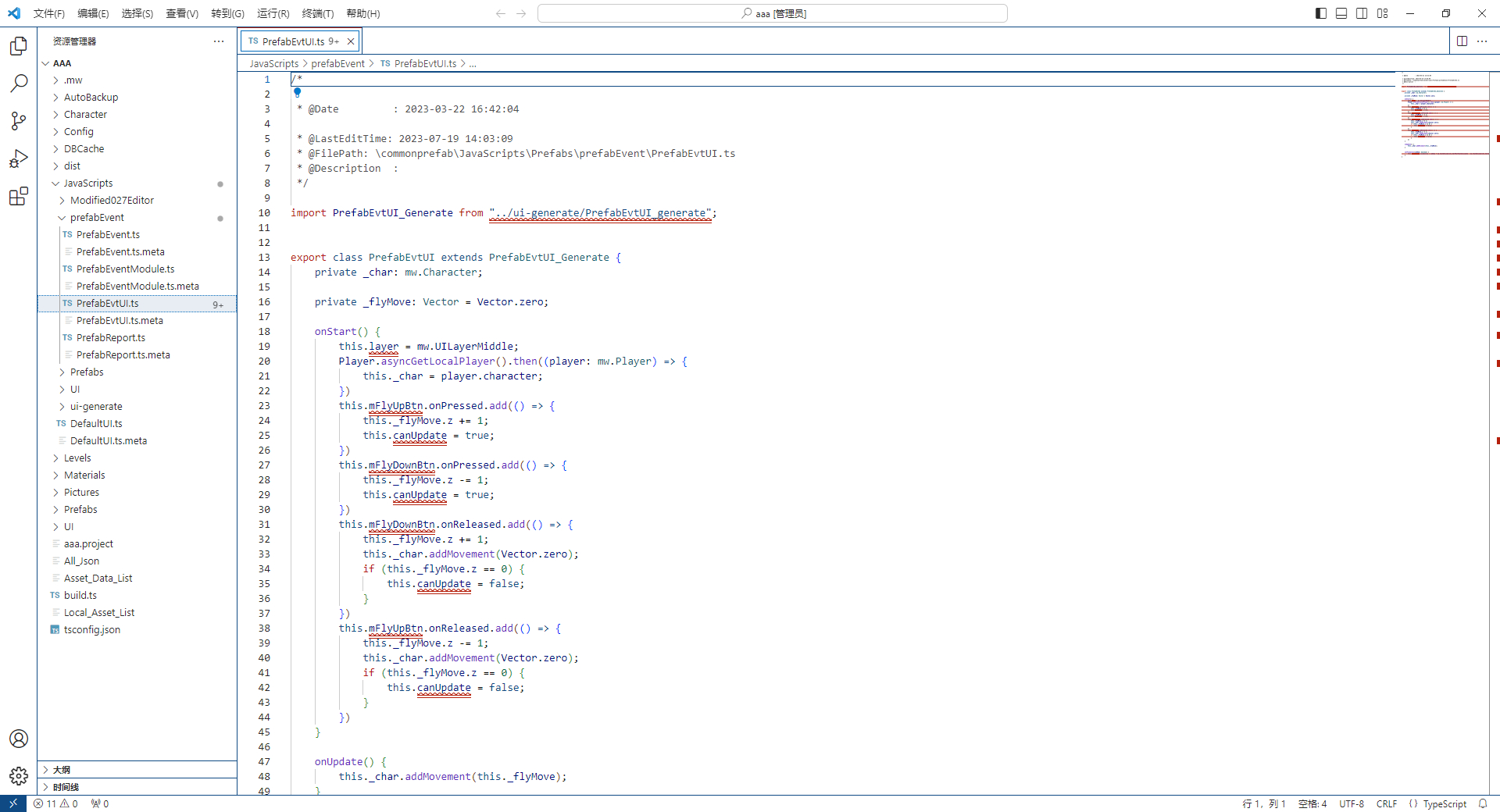Split the editor to the right
Image resolution: width=1500 pixels, height=812 pixels.
[1462, 41]
